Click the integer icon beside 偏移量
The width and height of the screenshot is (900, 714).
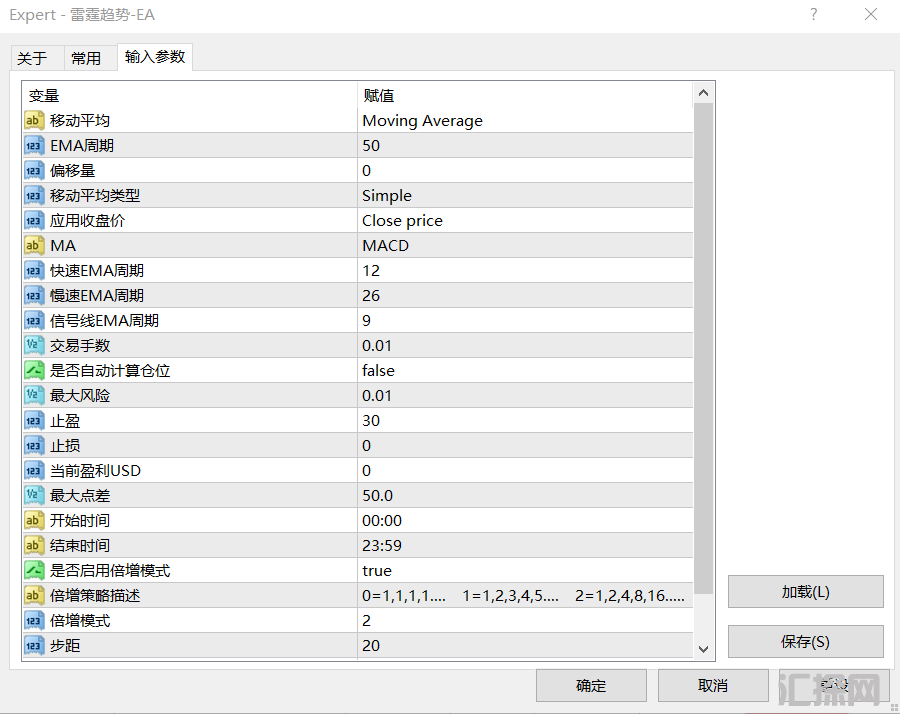click(34, 170)
